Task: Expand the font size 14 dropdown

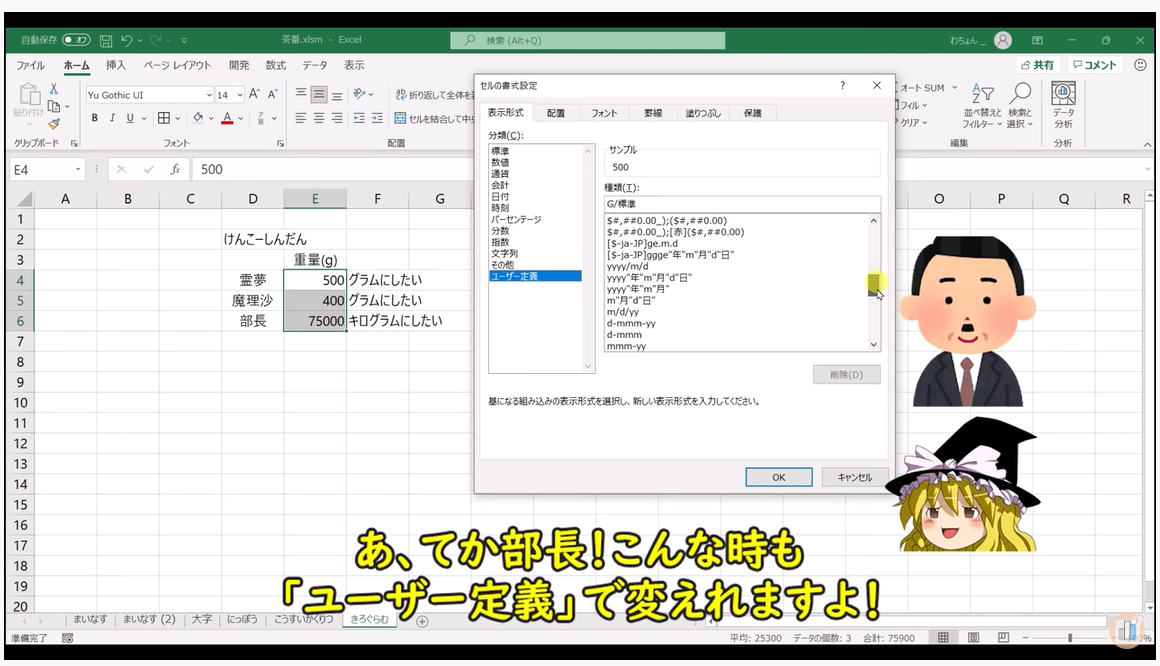Action: click(x=238, y=95)
